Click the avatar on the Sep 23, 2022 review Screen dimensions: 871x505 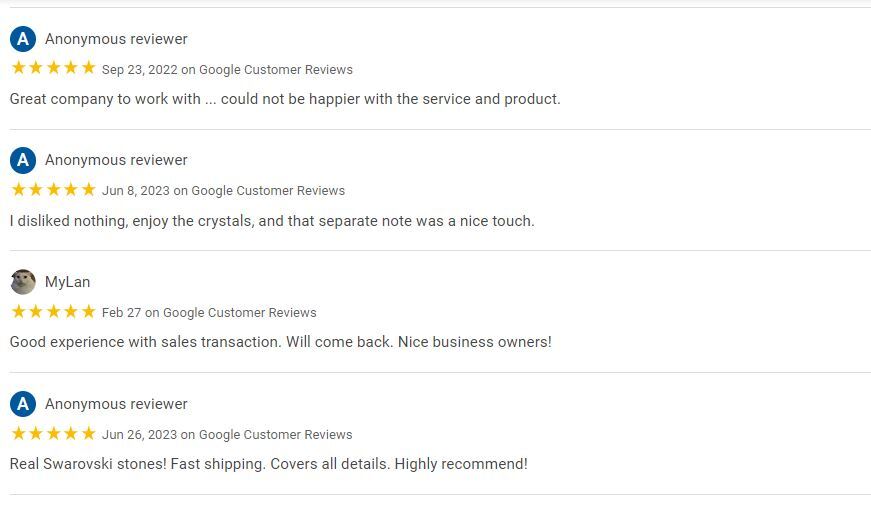click(x=23, y=39)
